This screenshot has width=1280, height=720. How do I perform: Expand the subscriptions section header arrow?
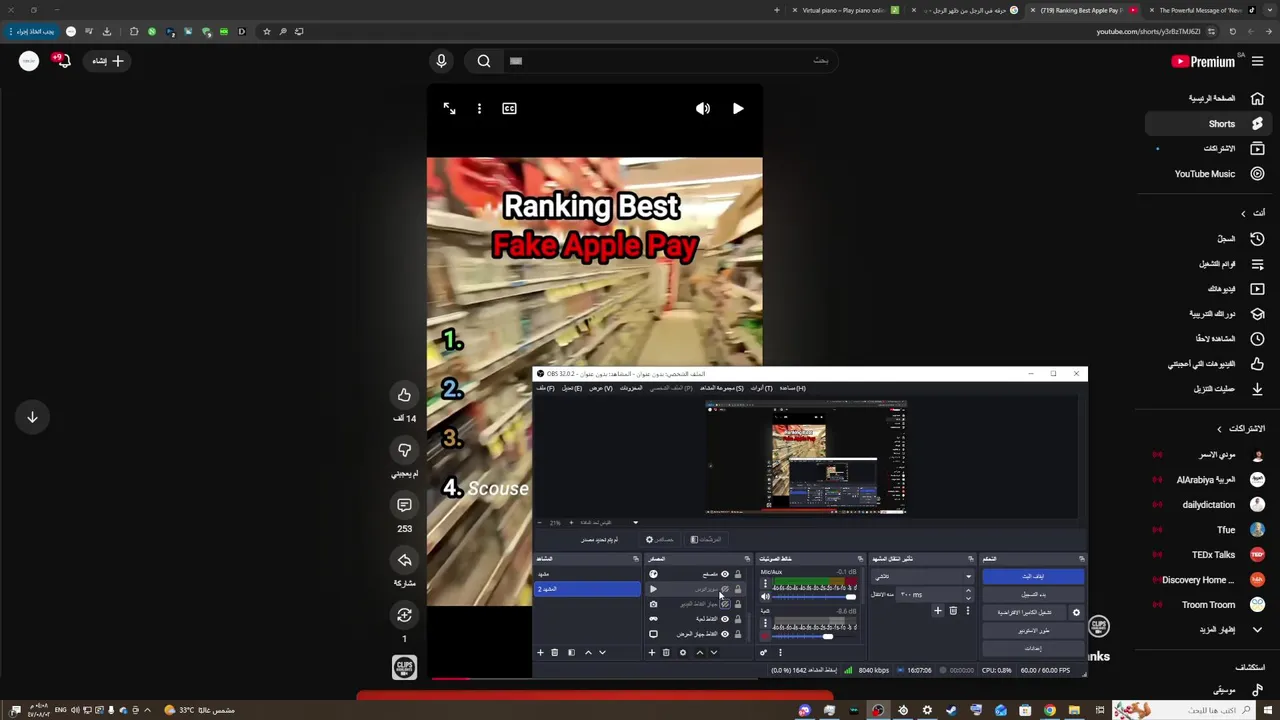coord(1219,429)
